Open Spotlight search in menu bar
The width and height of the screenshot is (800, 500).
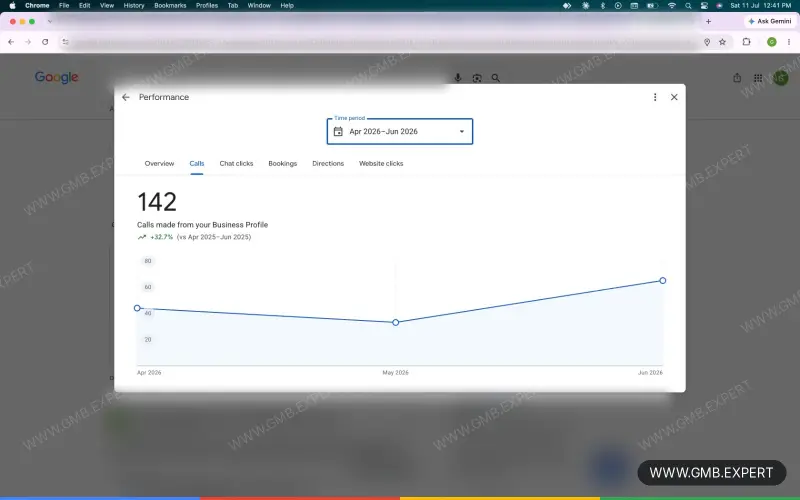[x=688, y=6]
